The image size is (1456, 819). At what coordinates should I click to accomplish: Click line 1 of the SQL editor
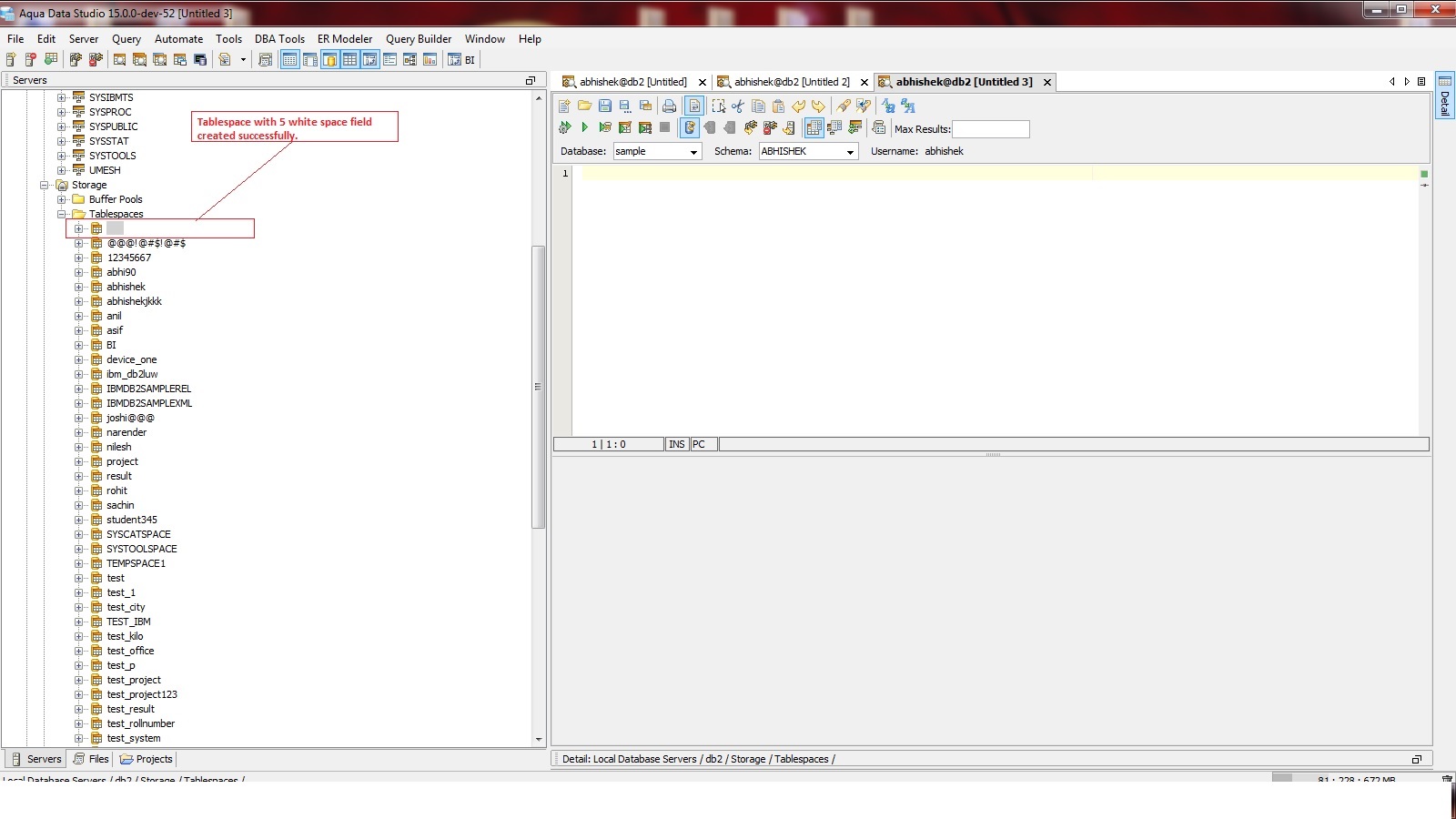(x=999, y=174)
